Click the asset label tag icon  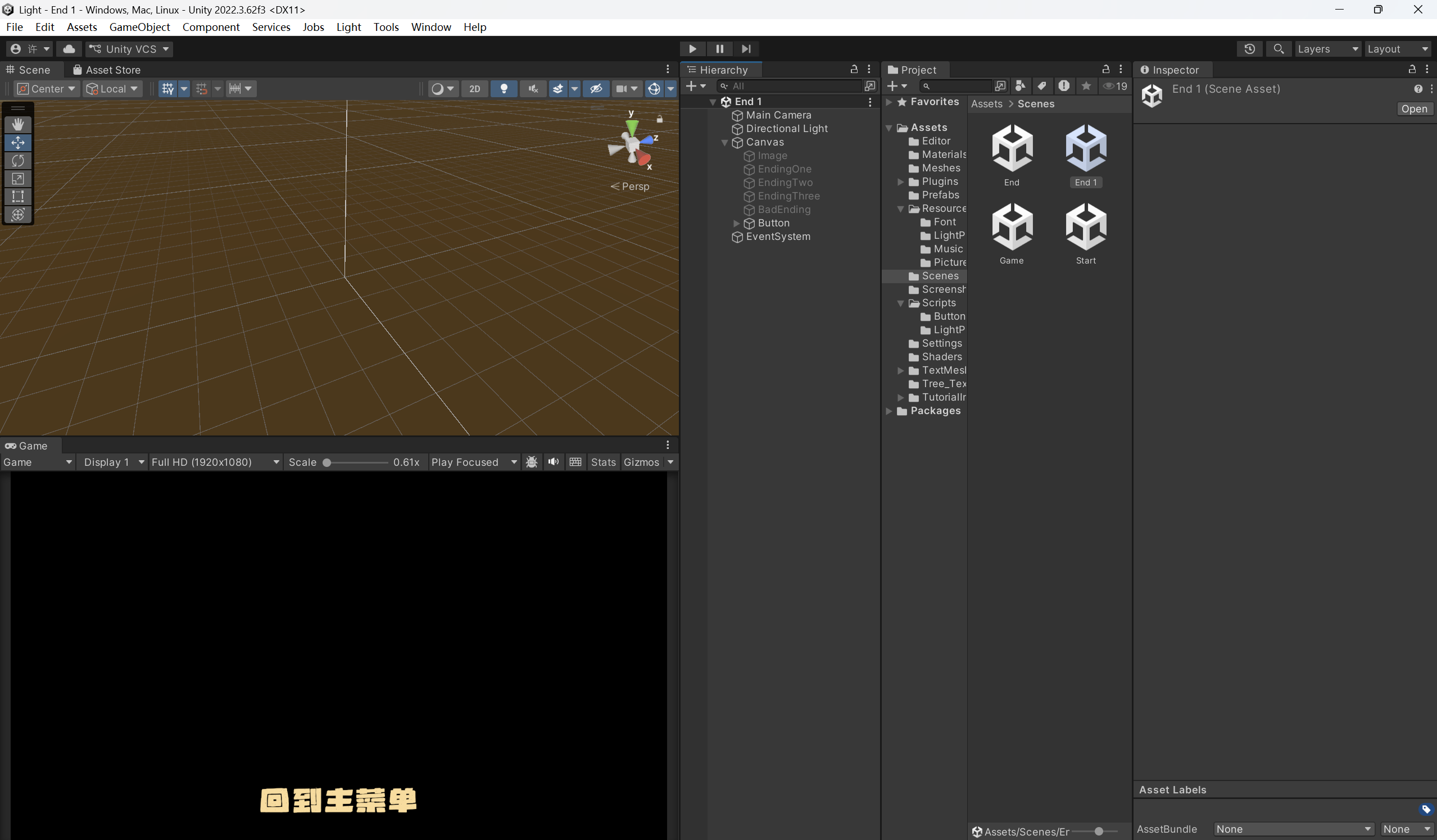(1426, 809)
